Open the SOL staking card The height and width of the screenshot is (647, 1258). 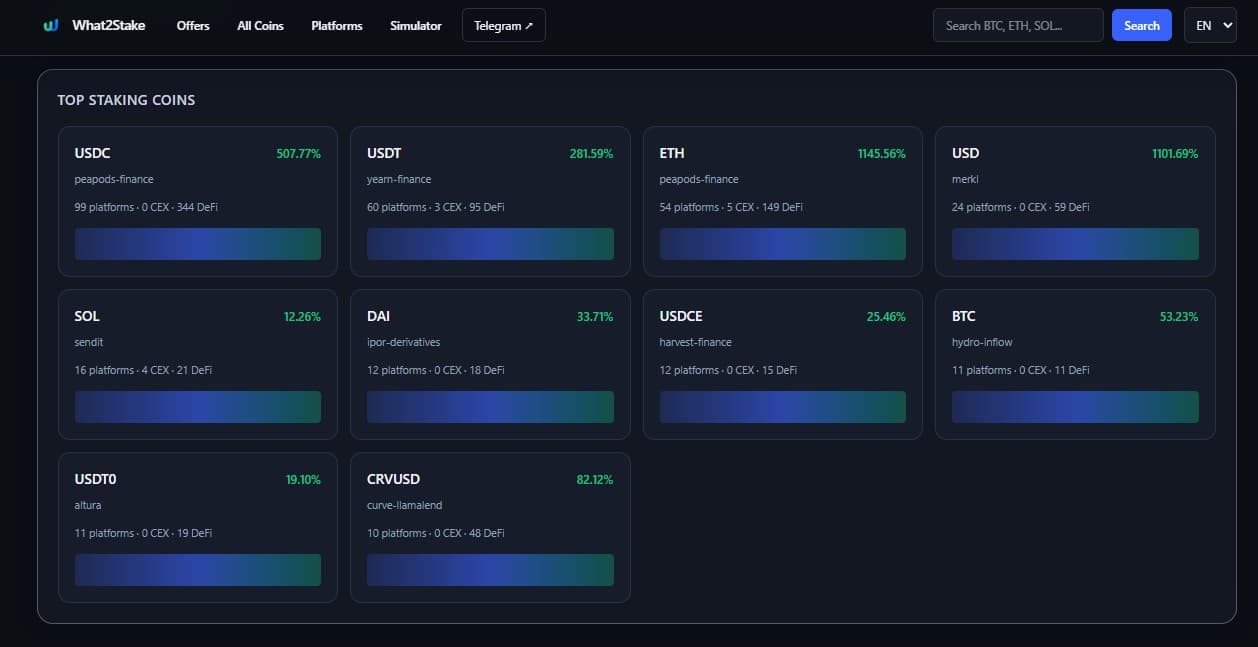pyautogui.click(x=197, y=363)
